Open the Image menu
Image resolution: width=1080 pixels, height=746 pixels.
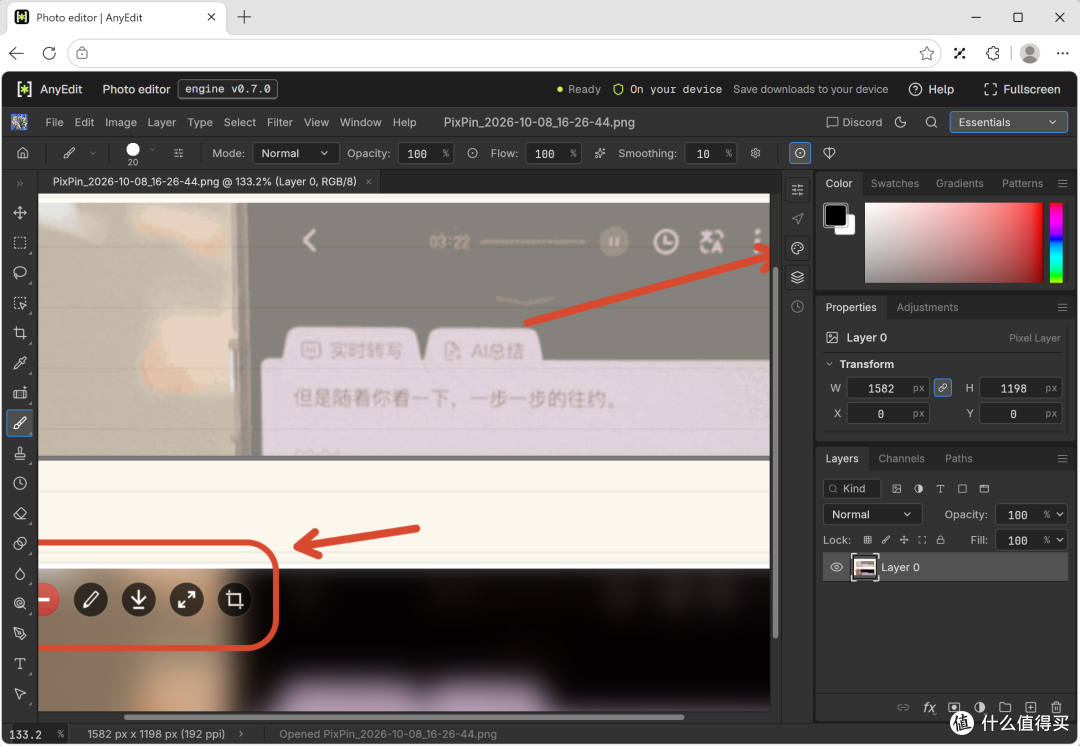121,122
